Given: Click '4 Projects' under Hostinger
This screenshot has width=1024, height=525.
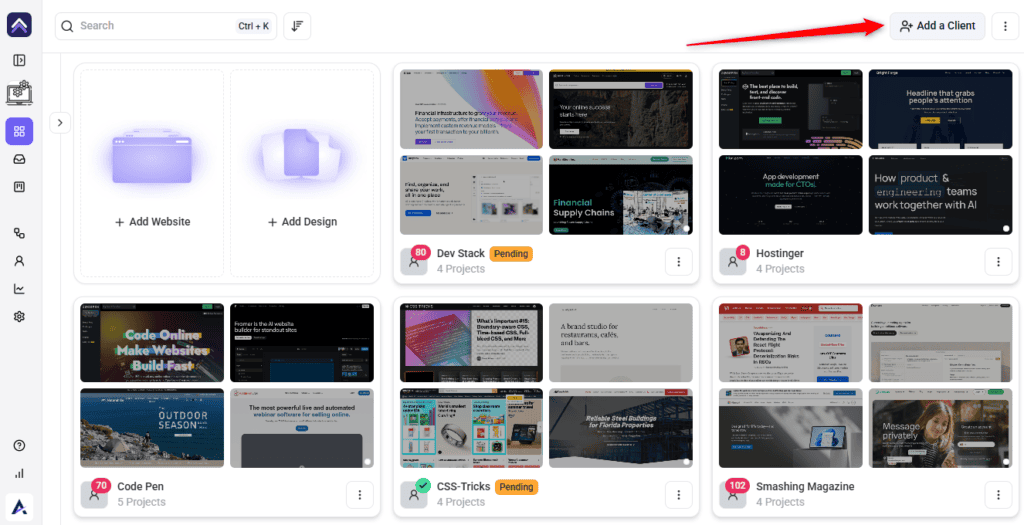Looking at the screenshot, I should (780, 269).
